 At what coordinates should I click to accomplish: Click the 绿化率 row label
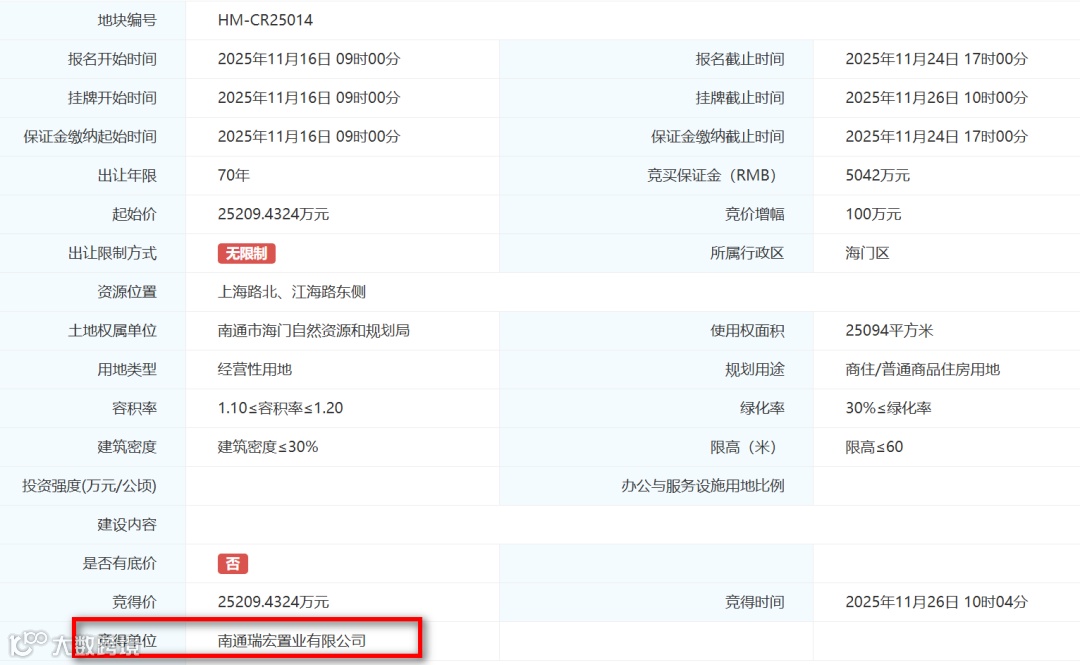coord(762,408)
